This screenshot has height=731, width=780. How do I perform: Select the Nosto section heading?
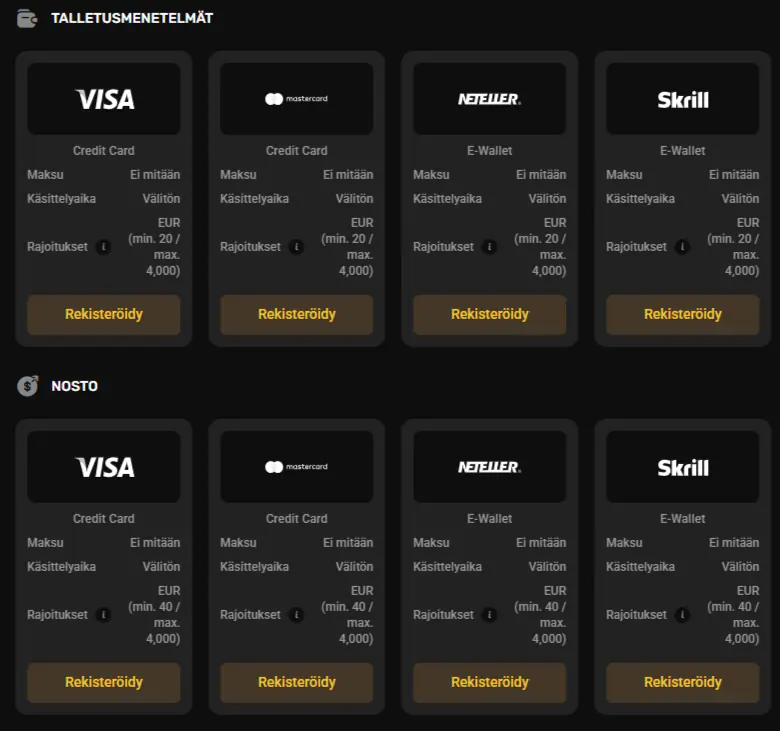point(75,386)
